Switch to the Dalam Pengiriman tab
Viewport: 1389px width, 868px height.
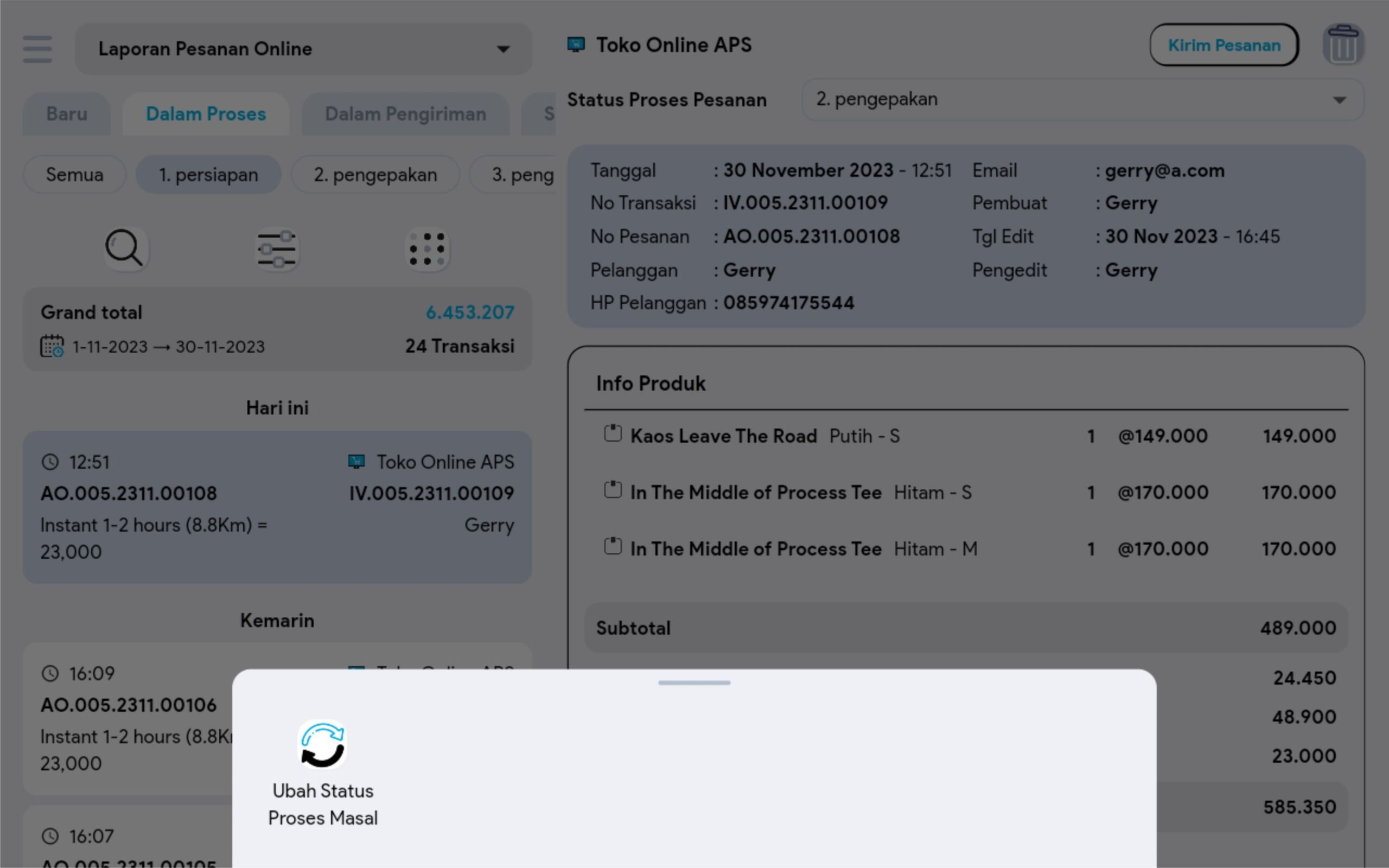tap(405, 114)
